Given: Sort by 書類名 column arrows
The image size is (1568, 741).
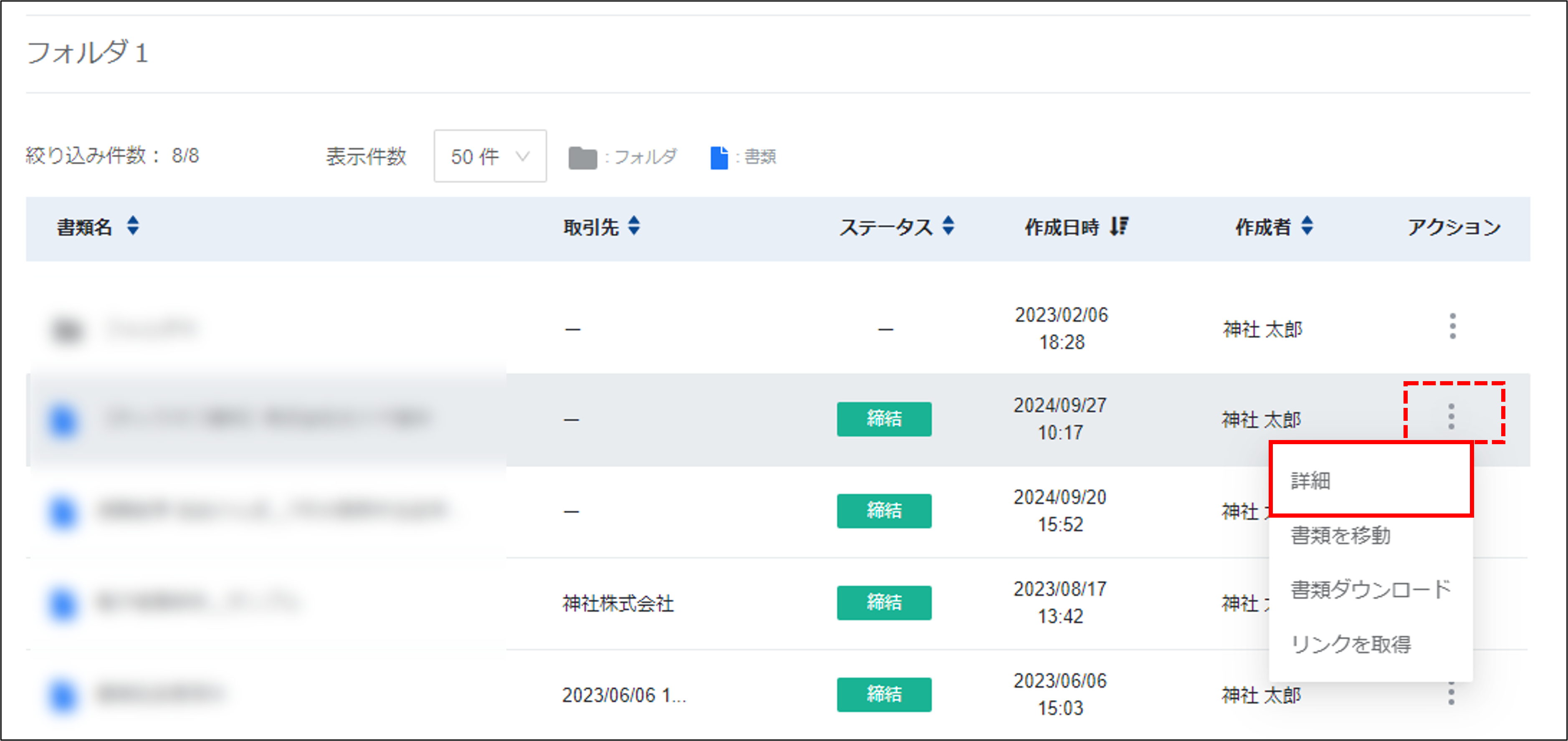Looking at the screenshot, I should click(133, 226).
